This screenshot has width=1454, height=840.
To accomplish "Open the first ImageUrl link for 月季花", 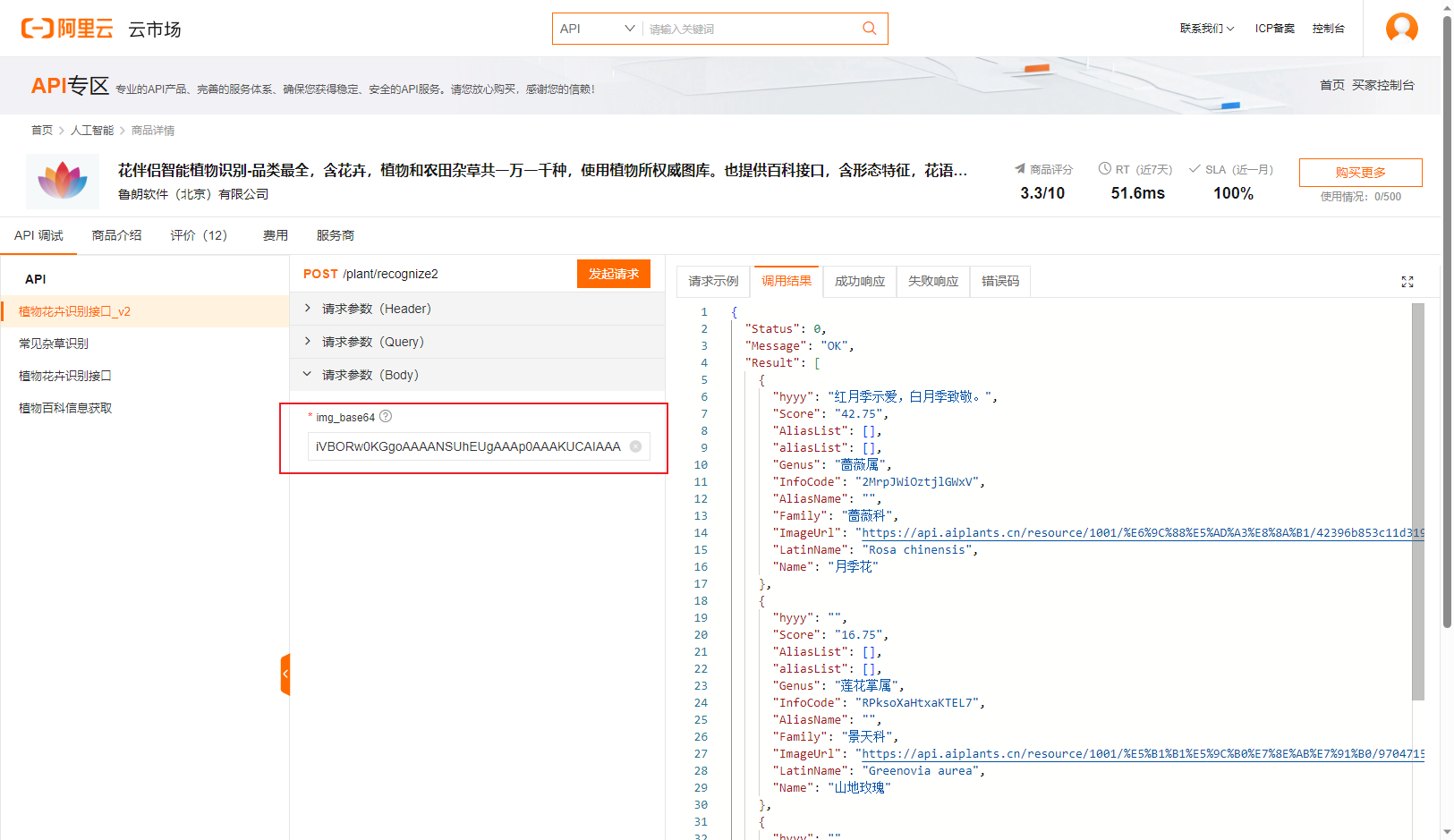I will pyautogui.click(x=1143, y=532).
